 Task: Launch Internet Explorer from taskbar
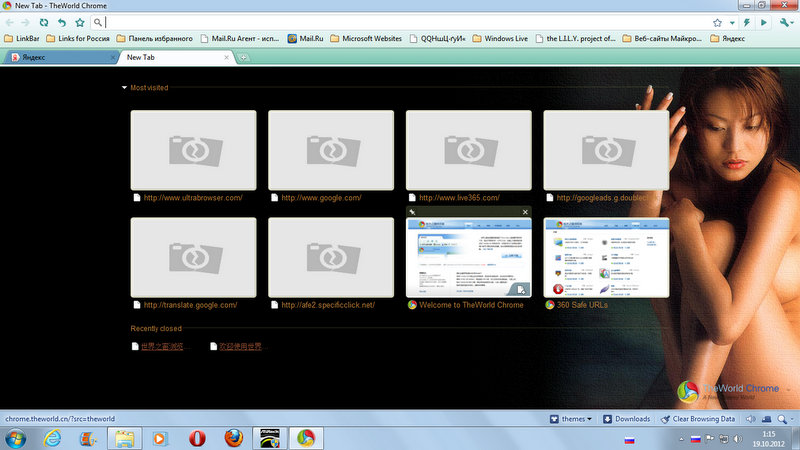click(52, 439)
